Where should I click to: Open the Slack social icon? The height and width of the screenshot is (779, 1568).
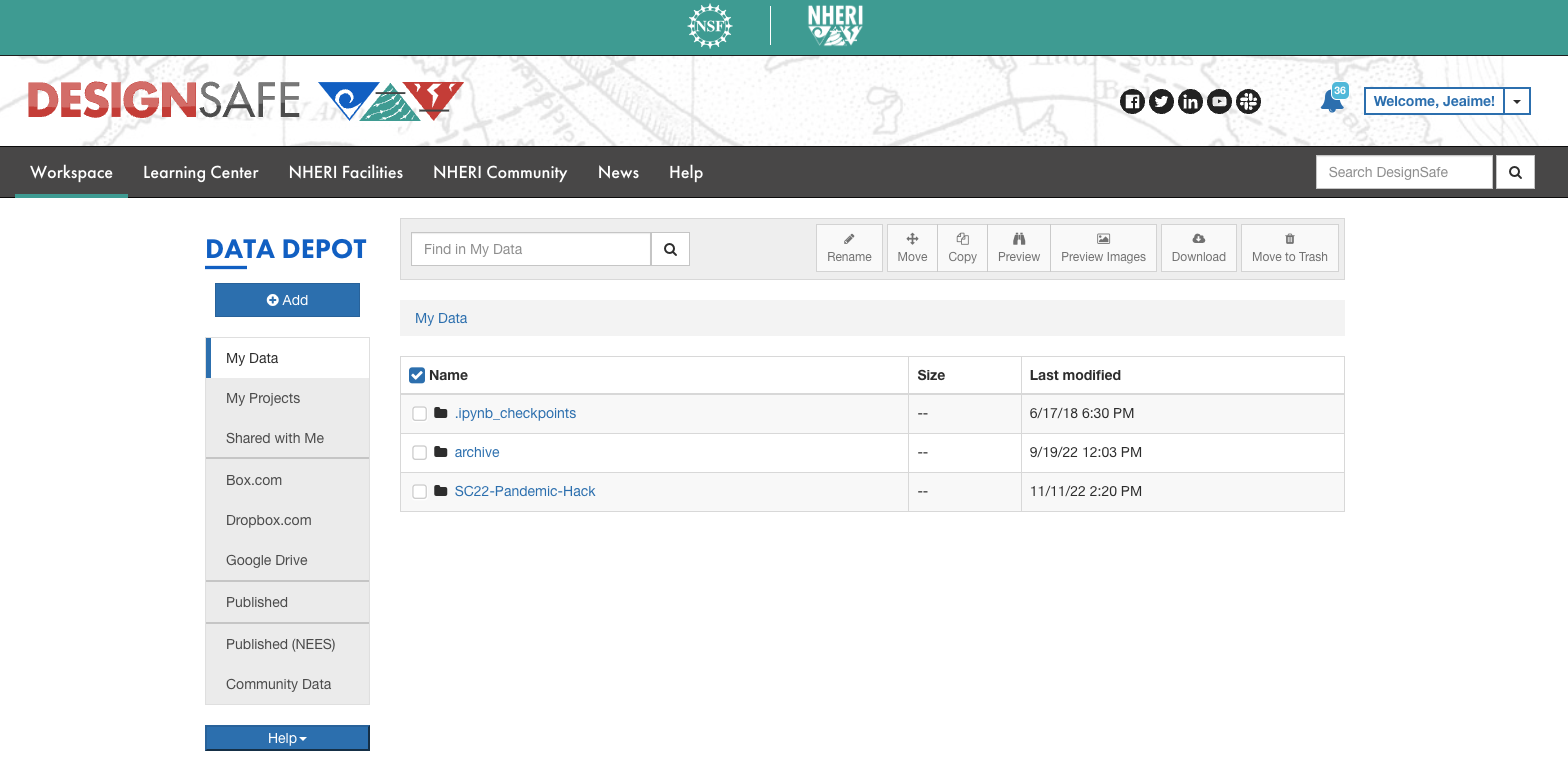coord(1248,101)
